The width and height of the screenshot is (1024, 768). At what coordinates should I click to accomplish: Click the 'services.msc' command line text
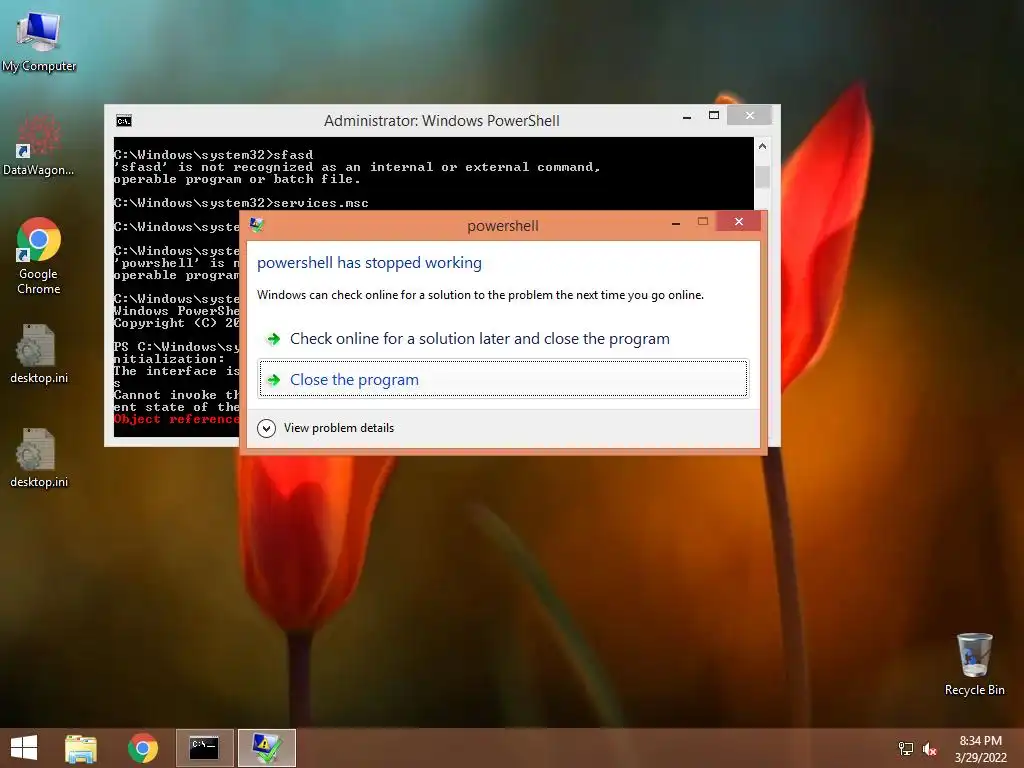321,203
